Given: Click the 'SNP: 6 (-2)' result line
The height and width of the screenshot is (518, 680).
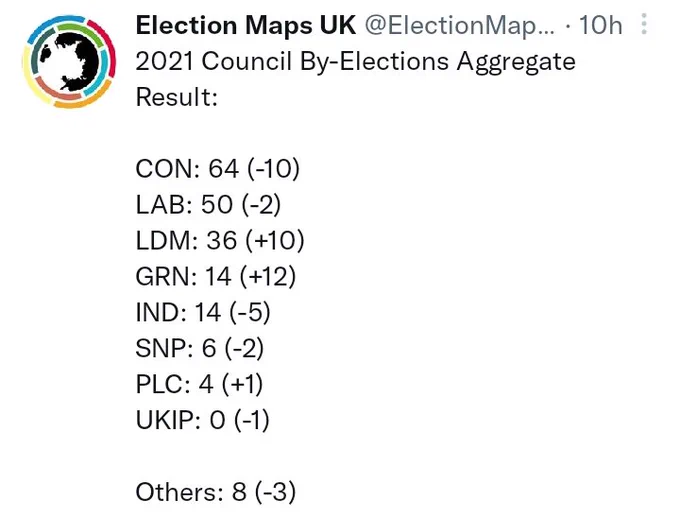Looking at the screenshot, I should coord(199,348).
